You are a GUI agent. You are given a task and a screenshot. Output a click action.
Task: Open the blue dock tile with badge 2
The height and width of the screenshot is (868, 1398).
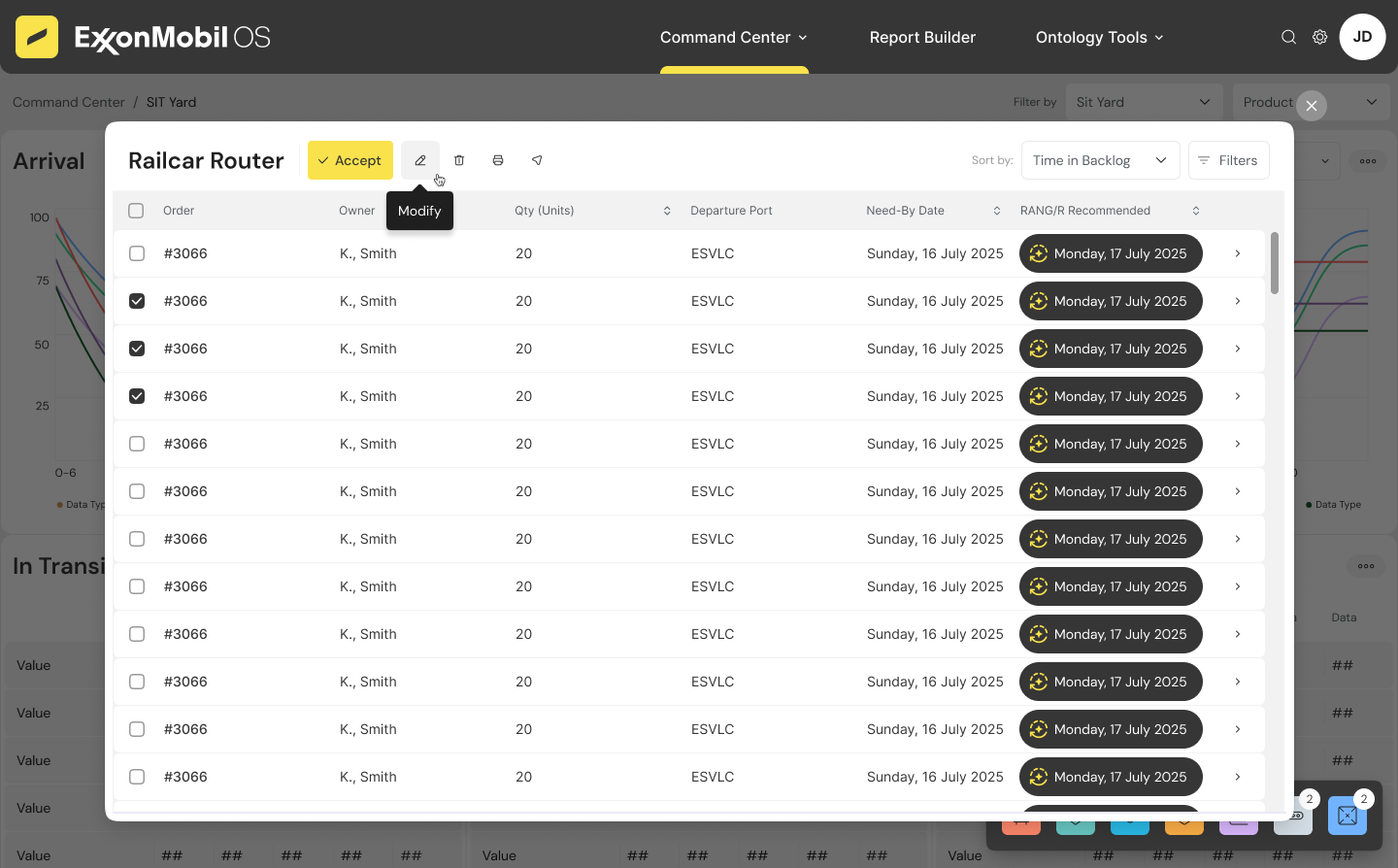point(1348,816)
